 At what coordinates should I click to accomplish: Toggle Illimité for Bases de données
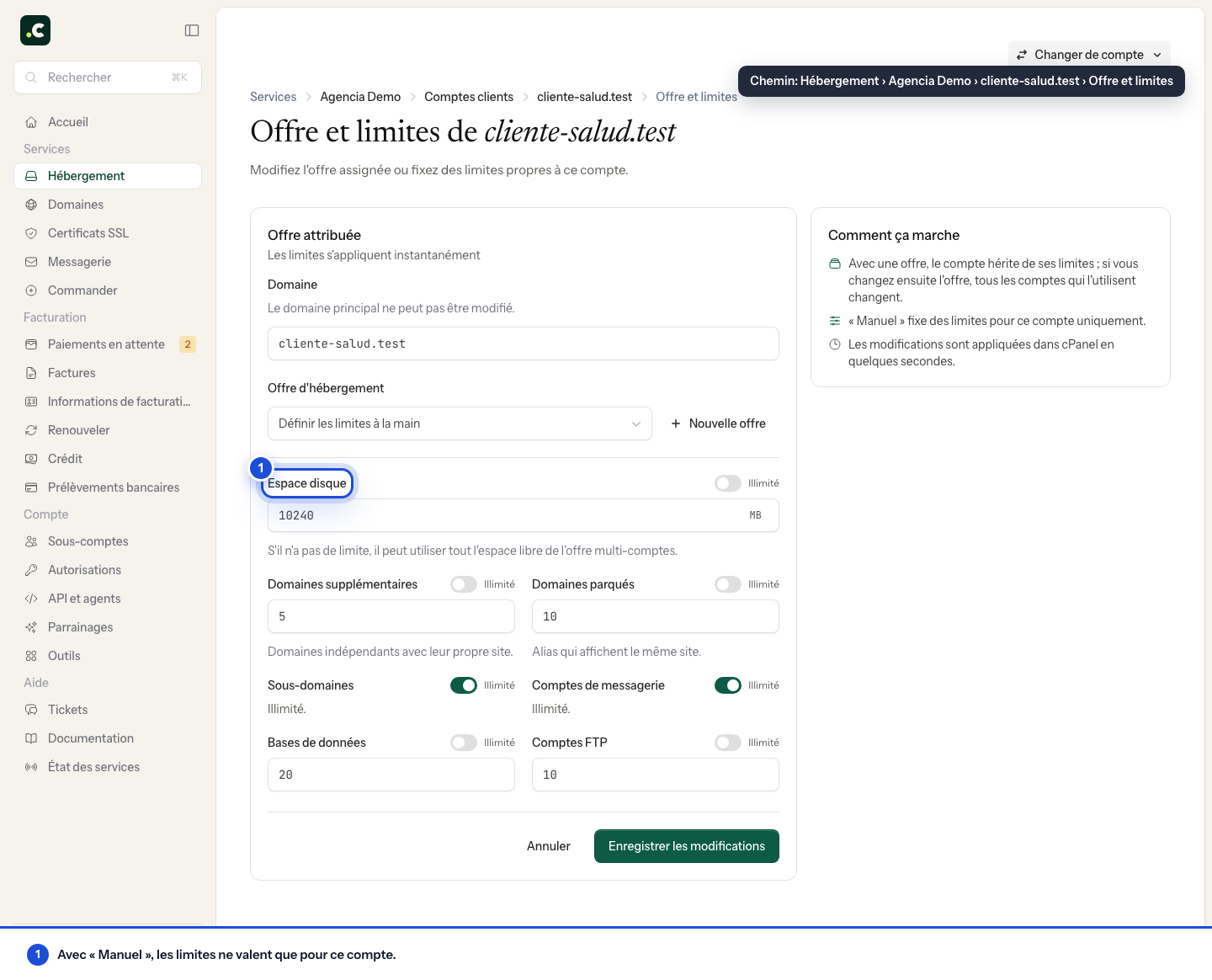click(x=464, y=743)
